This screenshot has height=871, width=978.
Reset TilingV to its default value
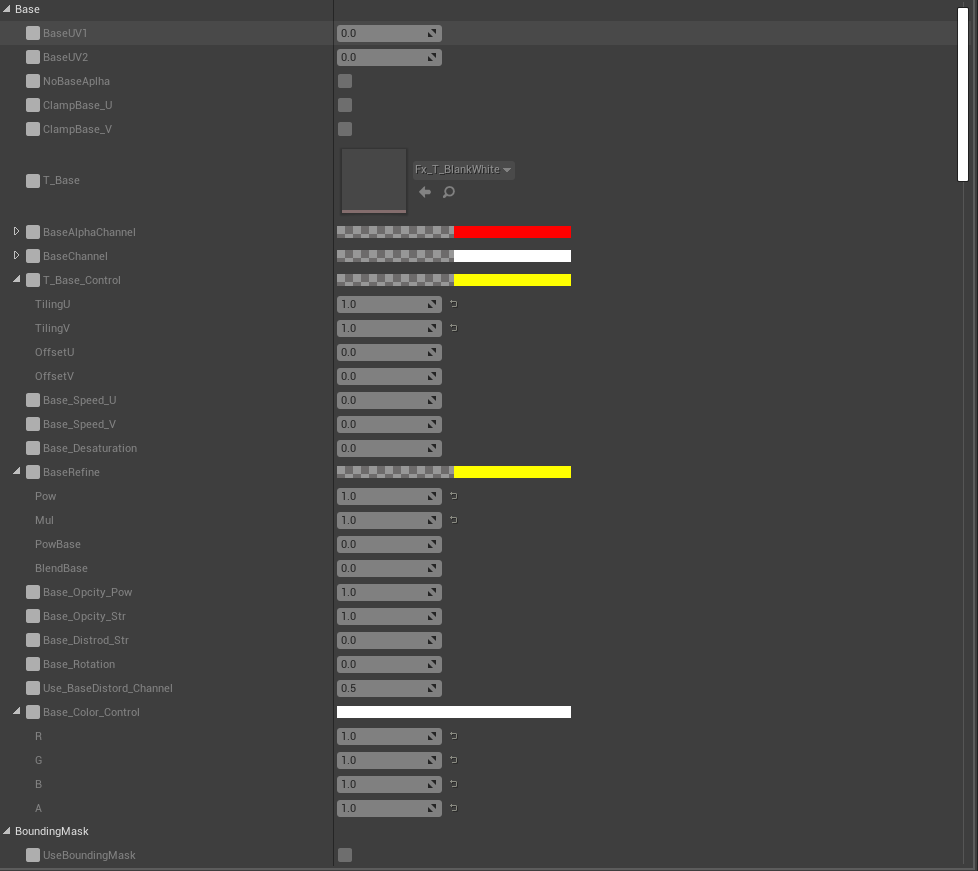(454, 328)
